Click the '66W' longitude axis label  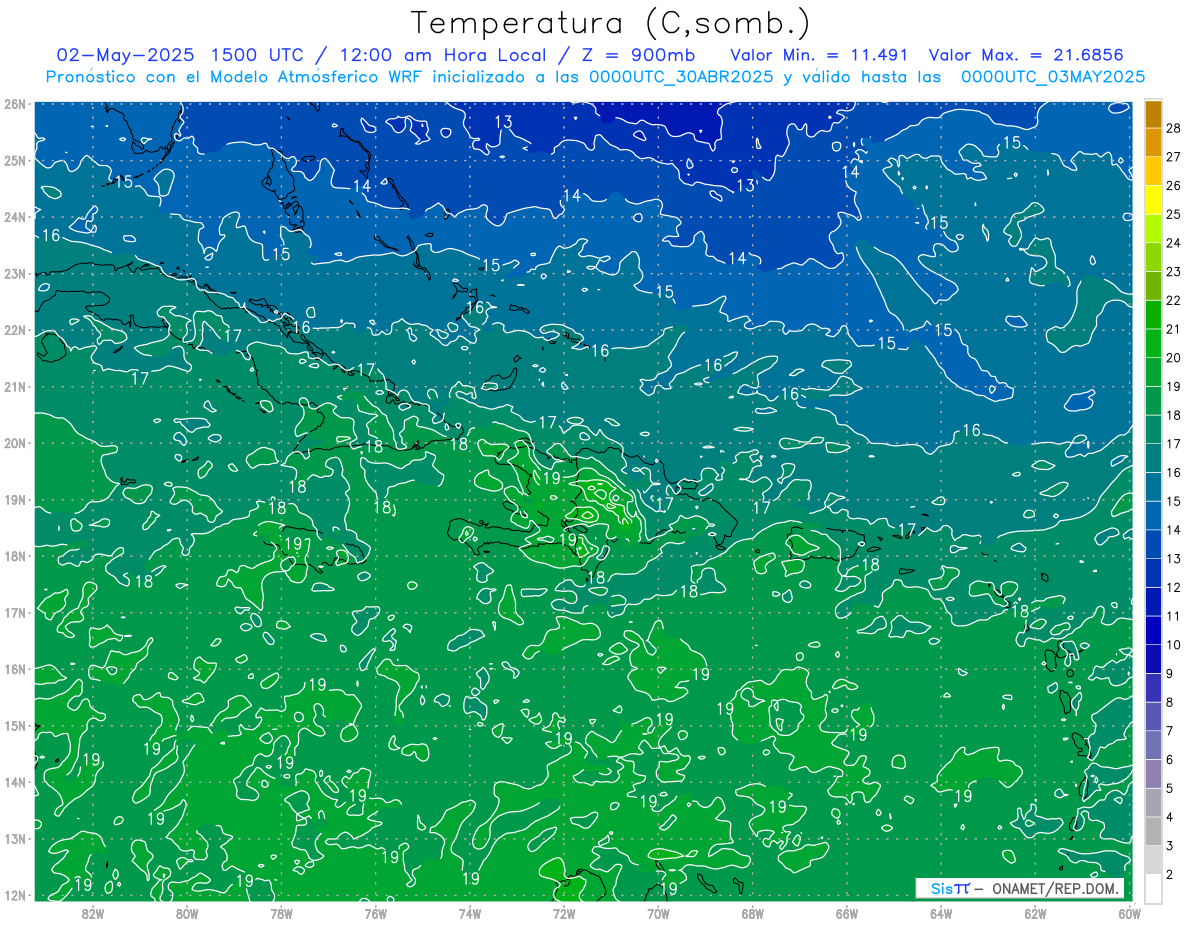pos(847,913)
